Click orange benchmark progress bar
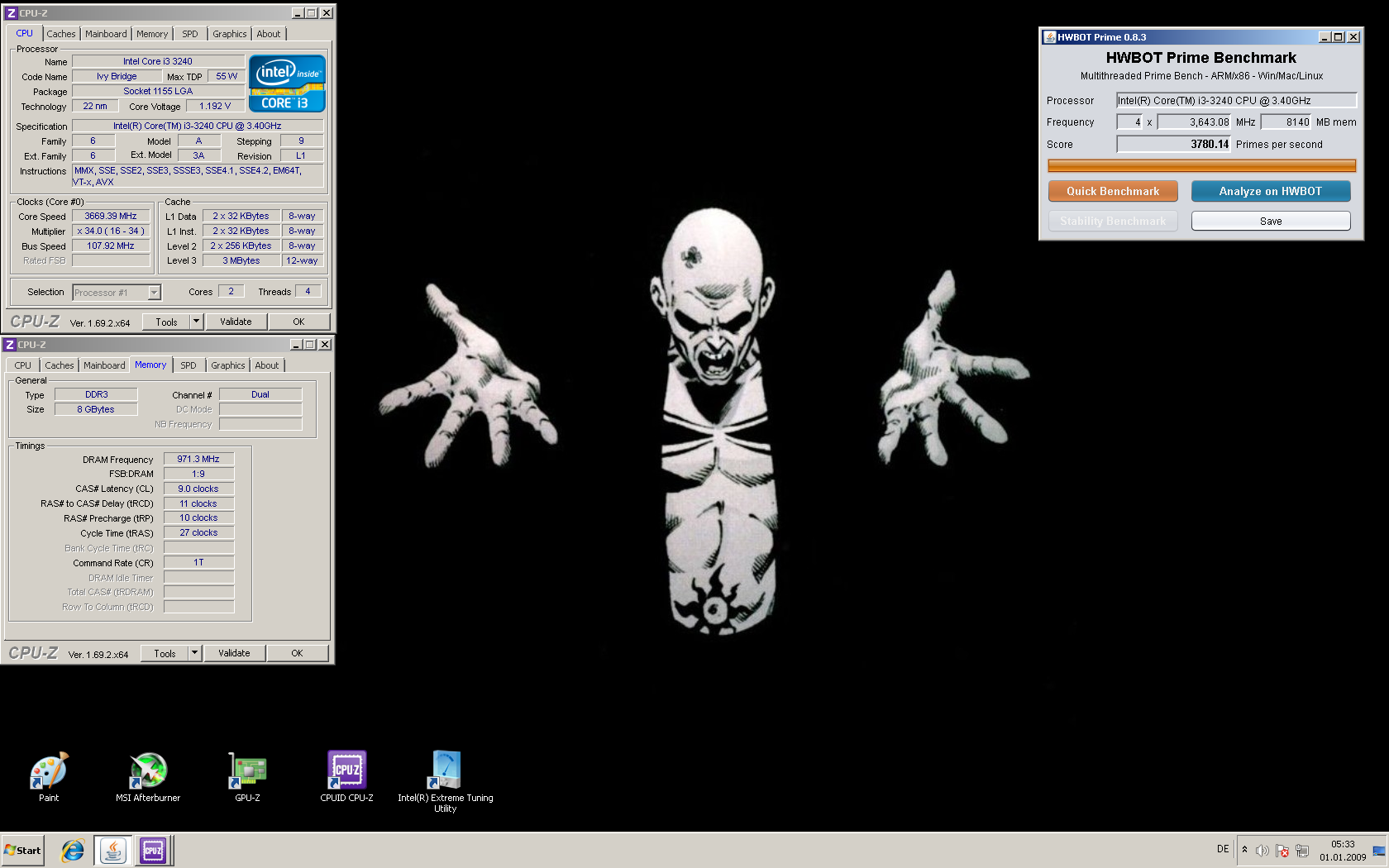 [1201, 166]
